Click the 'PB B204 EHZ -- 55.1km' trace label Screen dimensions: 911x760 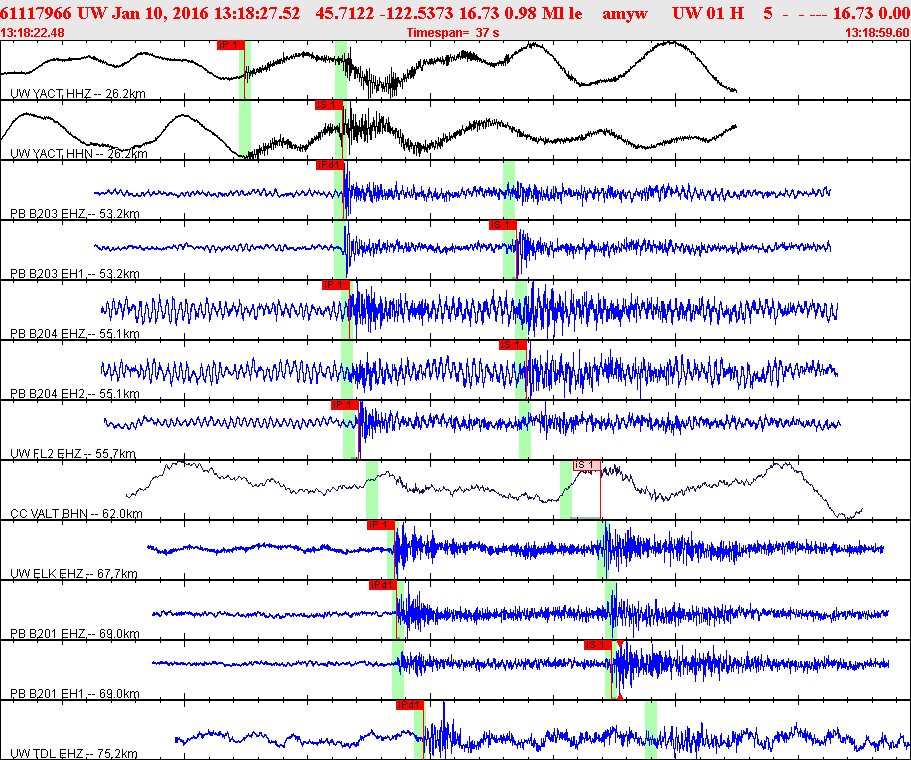75,334
